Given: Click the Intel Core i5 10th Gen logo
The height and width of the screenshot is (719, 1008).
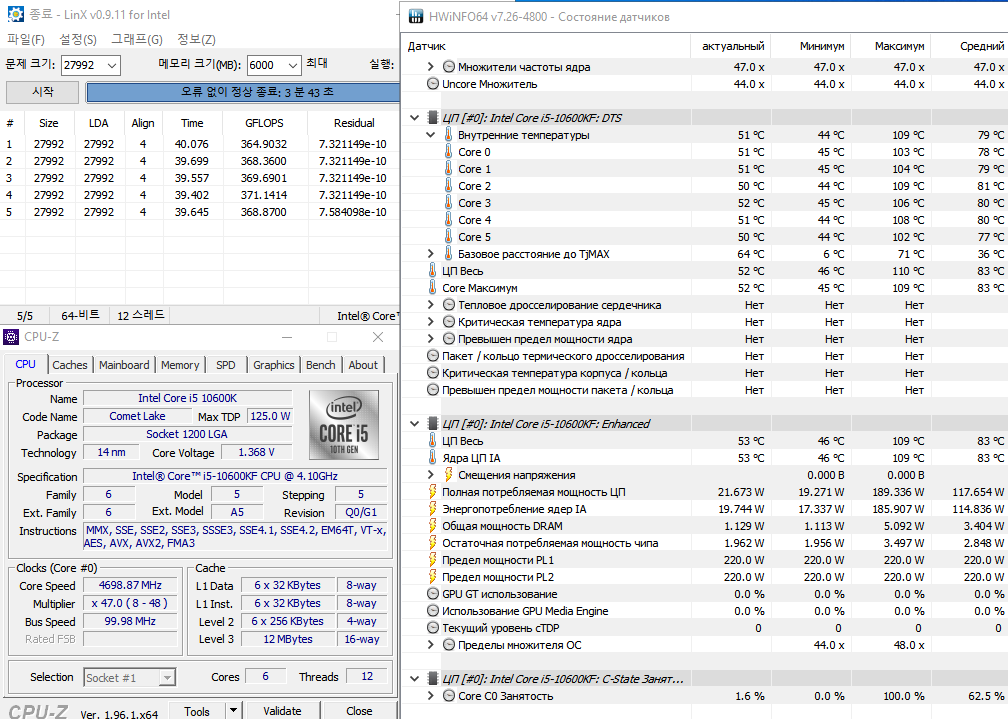Looking at the screenshot, I should click(x=344, y=424).
